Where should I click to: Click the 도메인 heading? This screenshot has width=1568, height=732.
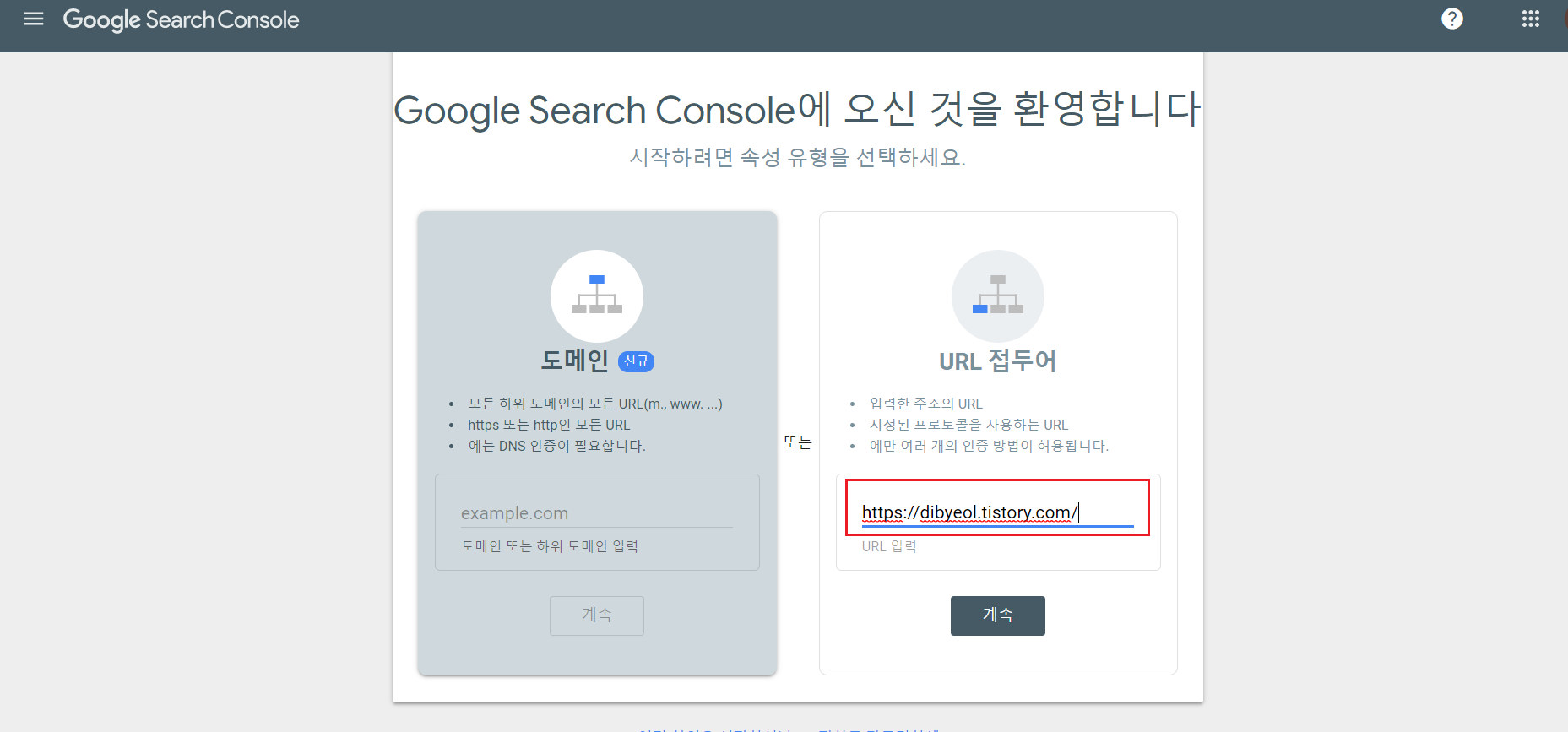(575, 361)
